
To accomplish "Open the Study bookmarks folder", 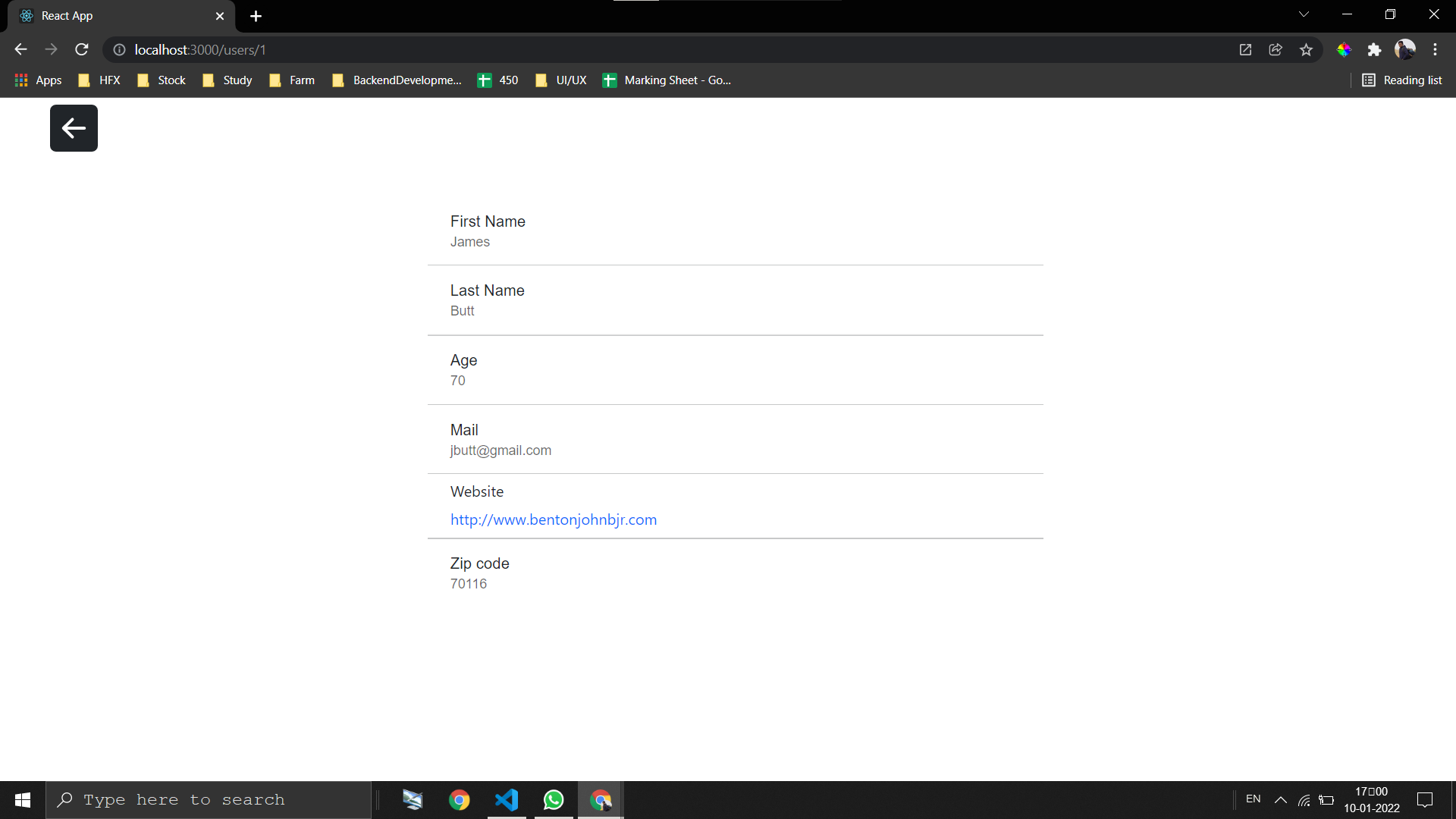I will 226,80.
